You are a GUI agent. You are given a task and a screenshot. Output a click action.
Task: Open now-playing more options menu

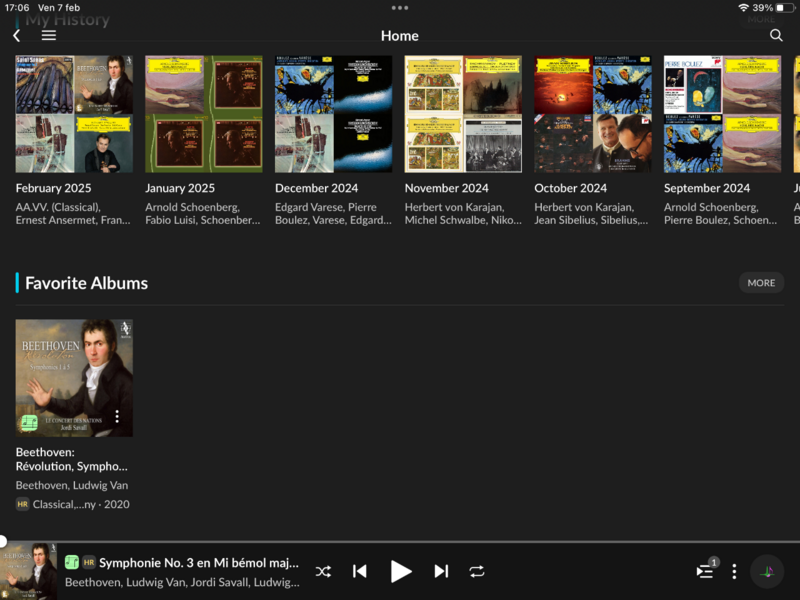tap(734, 571)
